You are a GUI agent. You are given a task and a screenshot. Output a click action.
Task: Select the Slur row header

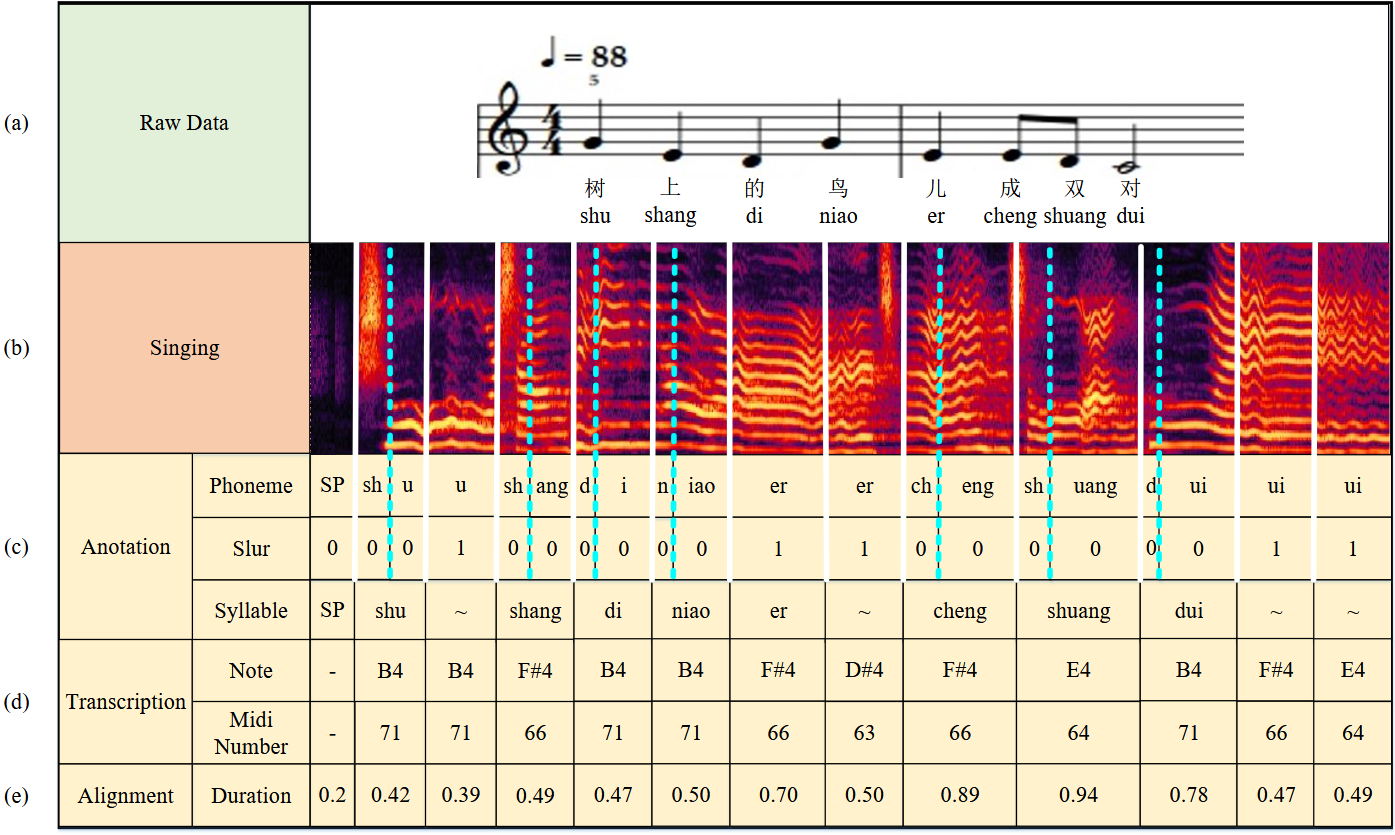251,549
